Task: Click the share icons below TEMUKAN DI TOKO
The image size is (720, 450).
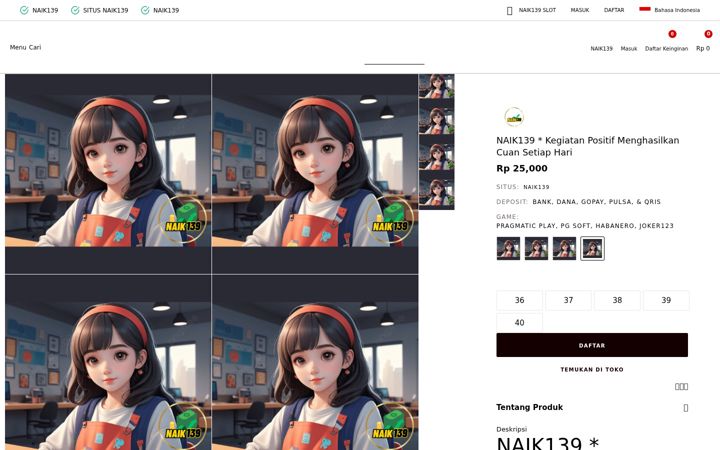Action: 681,387
